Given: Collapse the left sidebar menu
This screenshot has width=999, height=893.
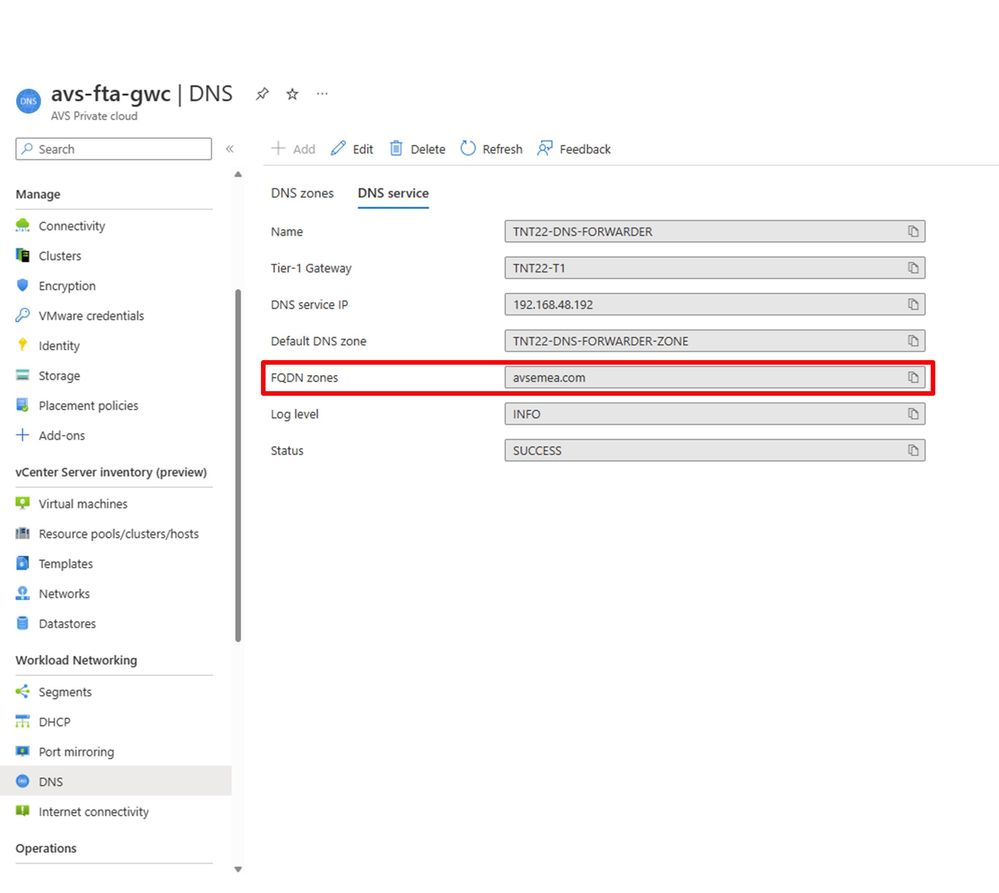Looking at the screenshot, I should (x=229, y=149).
